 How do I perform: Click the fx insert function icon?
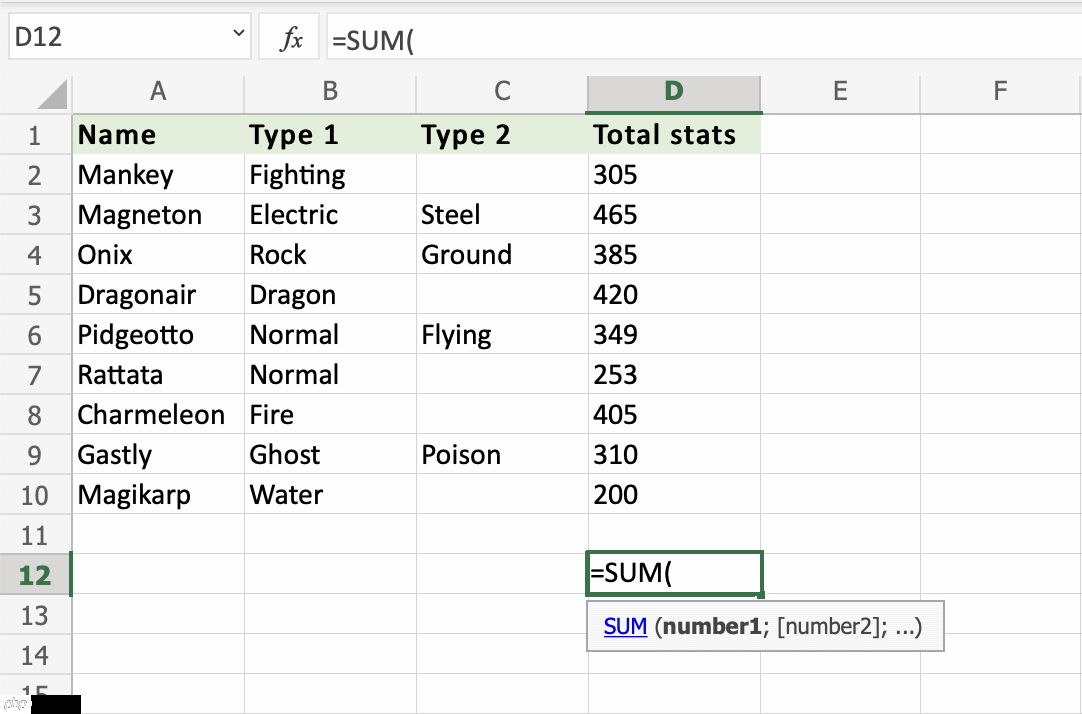coord(290,38)
